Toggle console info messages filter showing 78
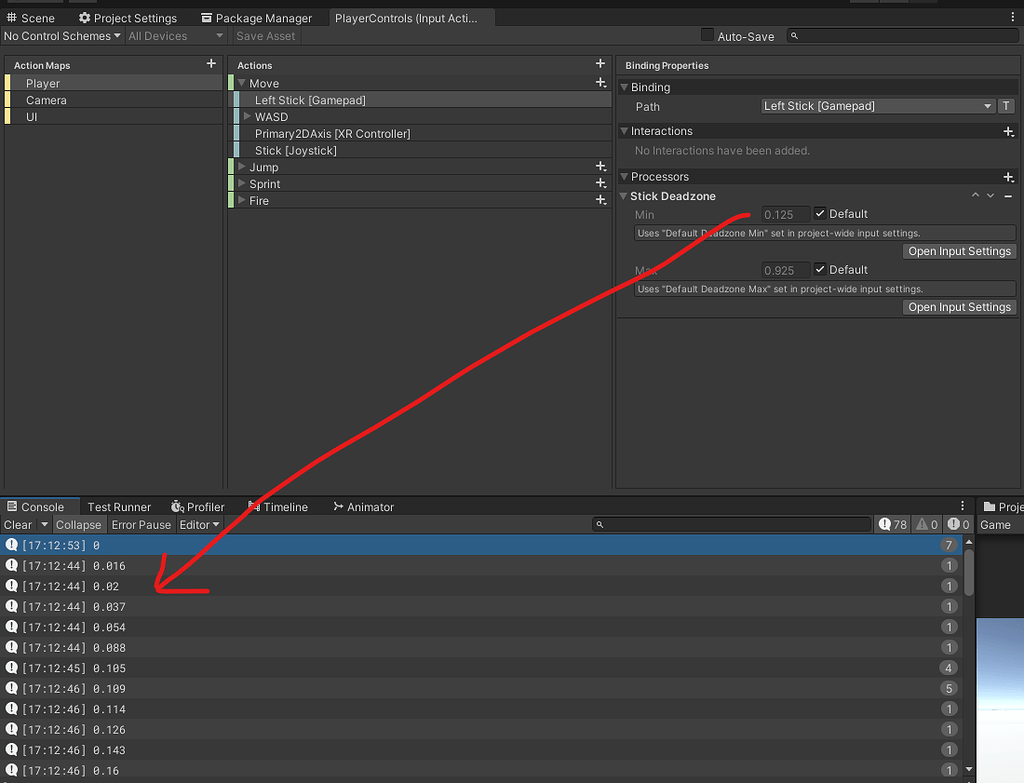1024x783 pixels. [891, 523]
